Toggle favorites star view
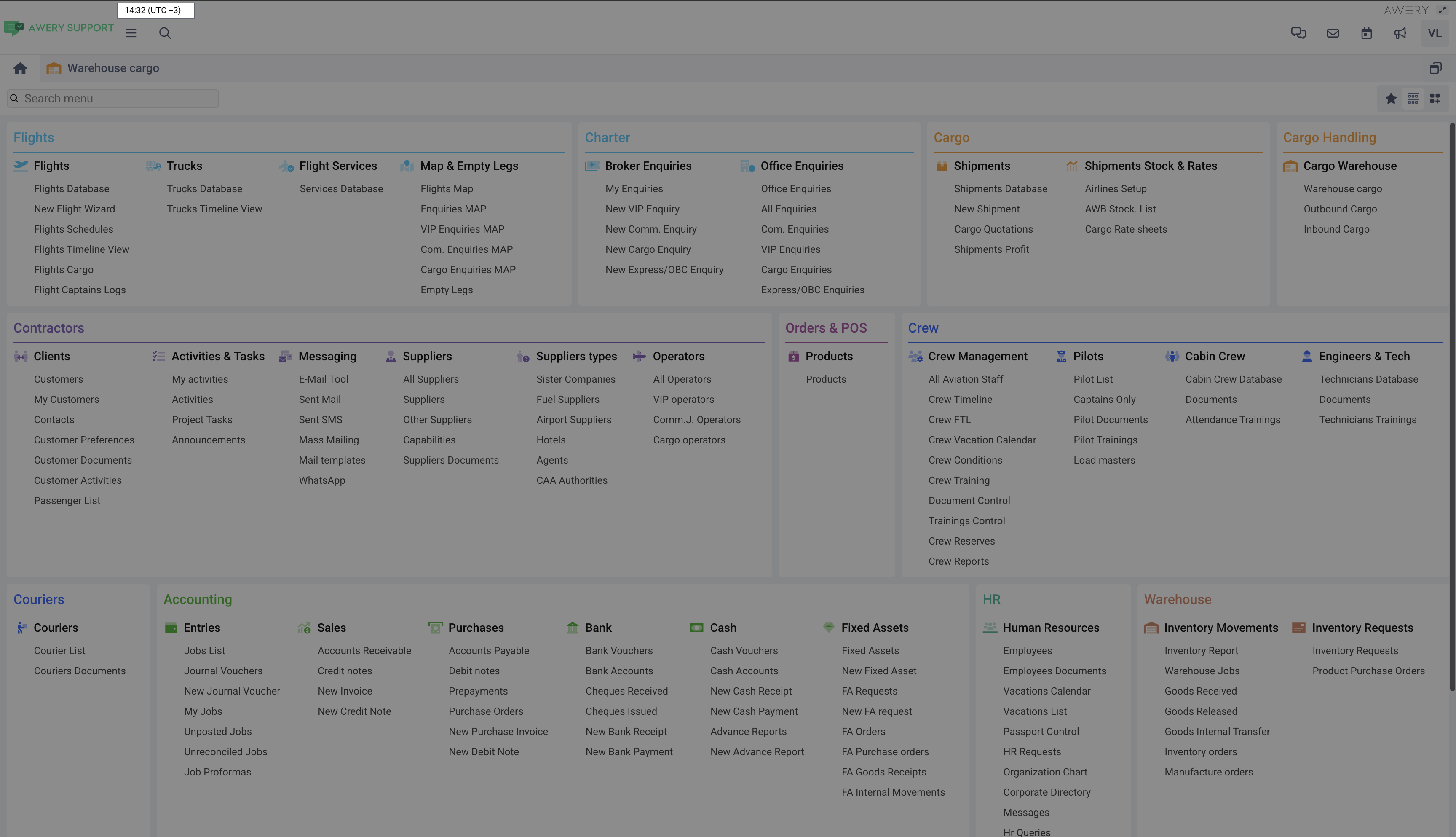The height and width of the screenshot is (837, 1456). point(1391,98)
